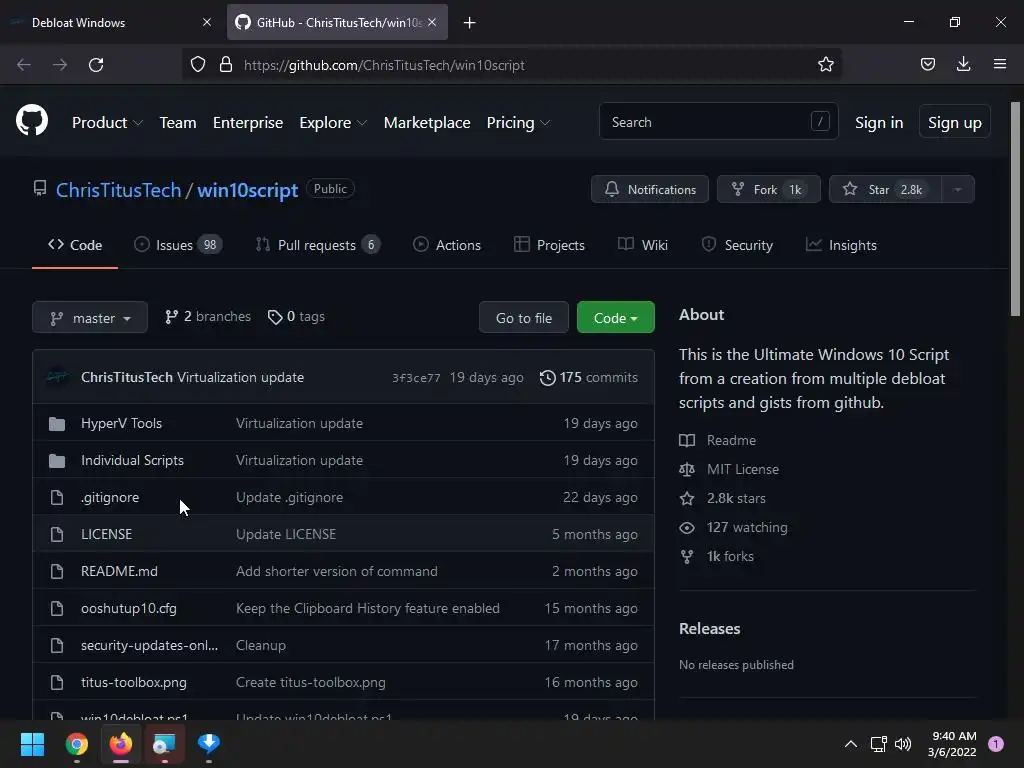Open ooshutup10.cfg file

(129, 609)
